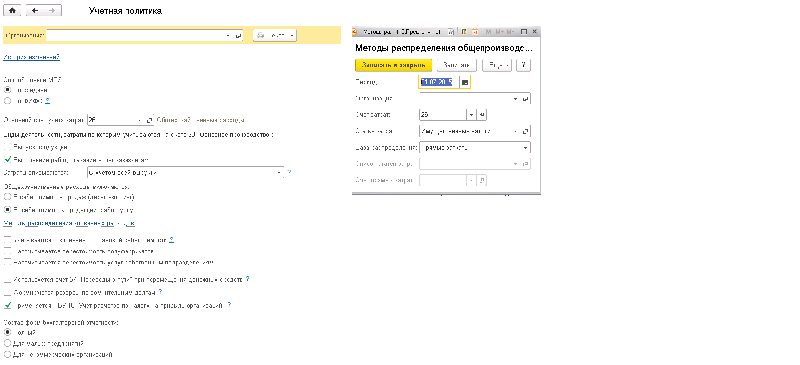Open Organization open-form icon in dialog

tap(526, 99)
